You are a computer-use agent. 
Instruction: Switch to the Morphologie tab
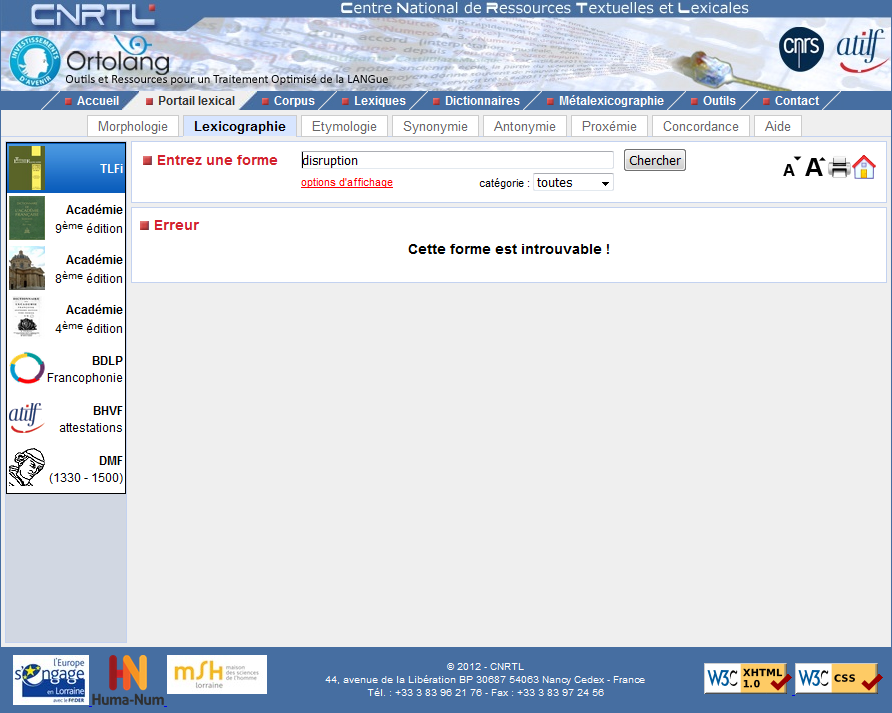133,126
